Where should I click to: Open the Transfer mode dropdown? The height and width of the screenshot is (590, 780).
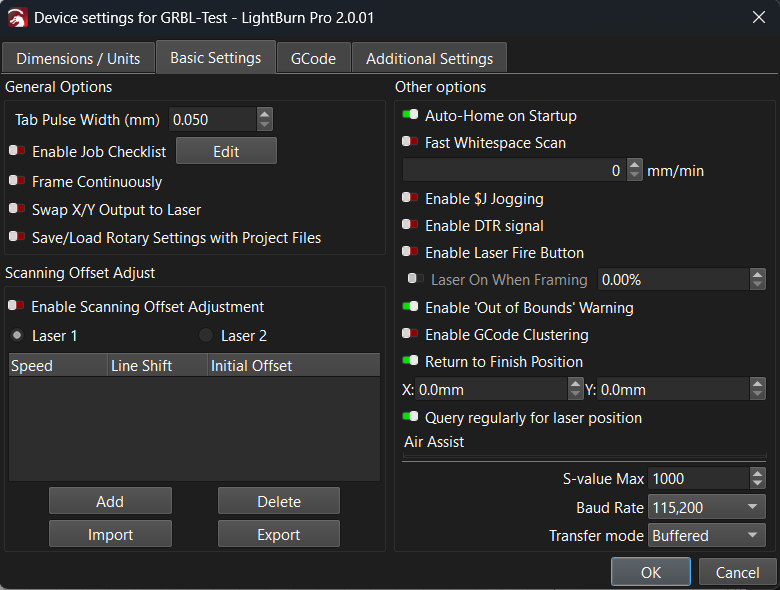click(x=707, y=535)
